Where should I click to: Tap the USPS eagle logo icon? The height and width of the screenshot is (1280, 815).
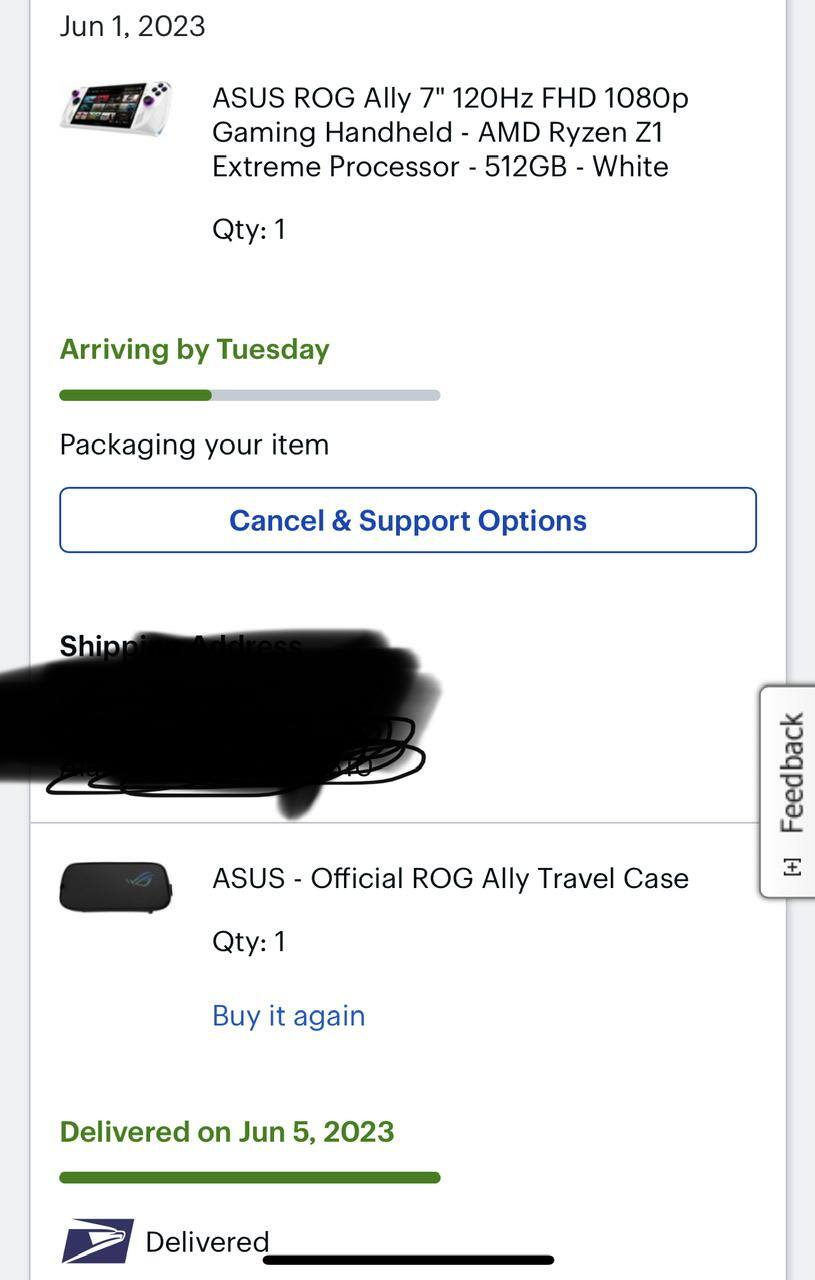click(x=97, y=1241)
